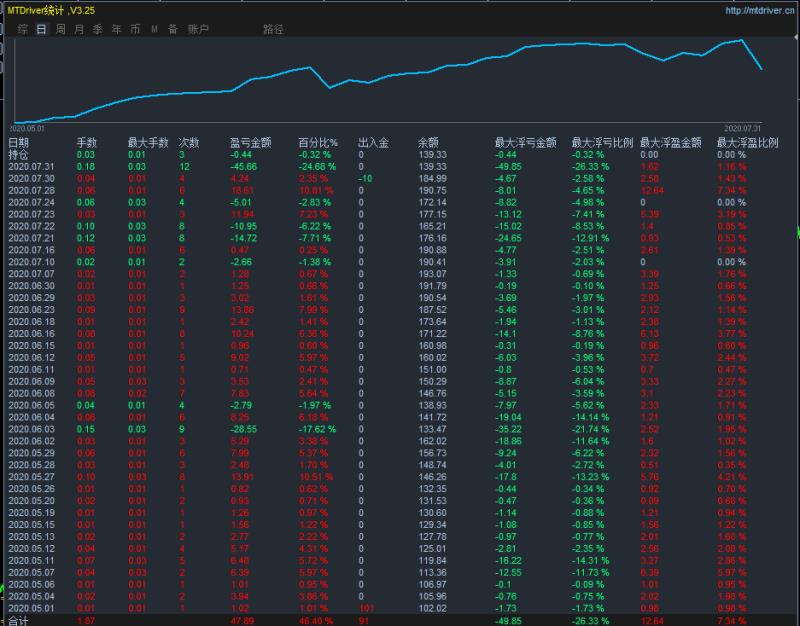Click the -21.74 % floating loss ratio
The width and height of the screenshot is (800, 626).
click(x=590, y=429)
